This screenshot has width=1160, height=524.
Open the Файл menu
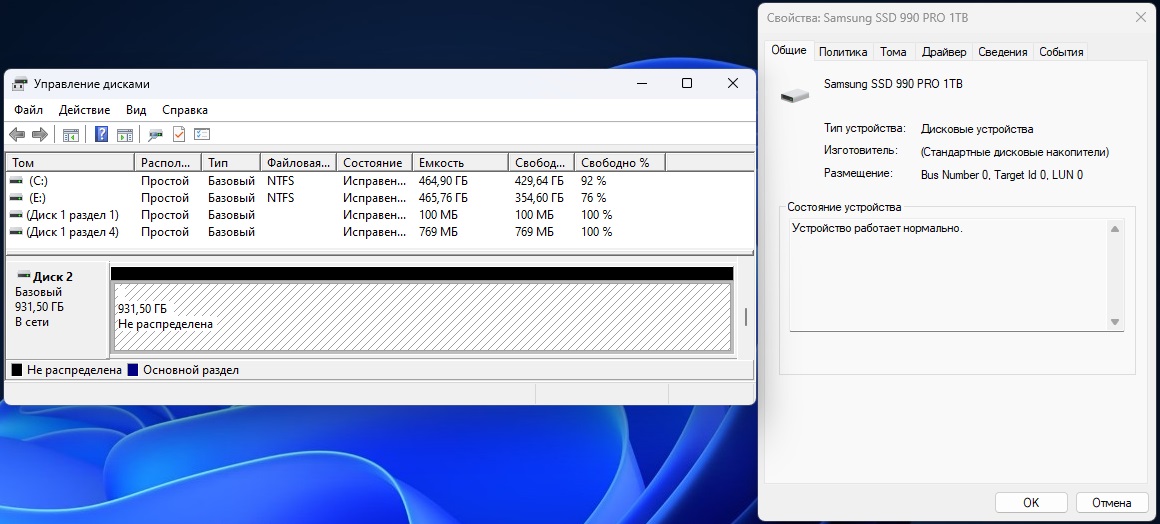tap(28, 110)
